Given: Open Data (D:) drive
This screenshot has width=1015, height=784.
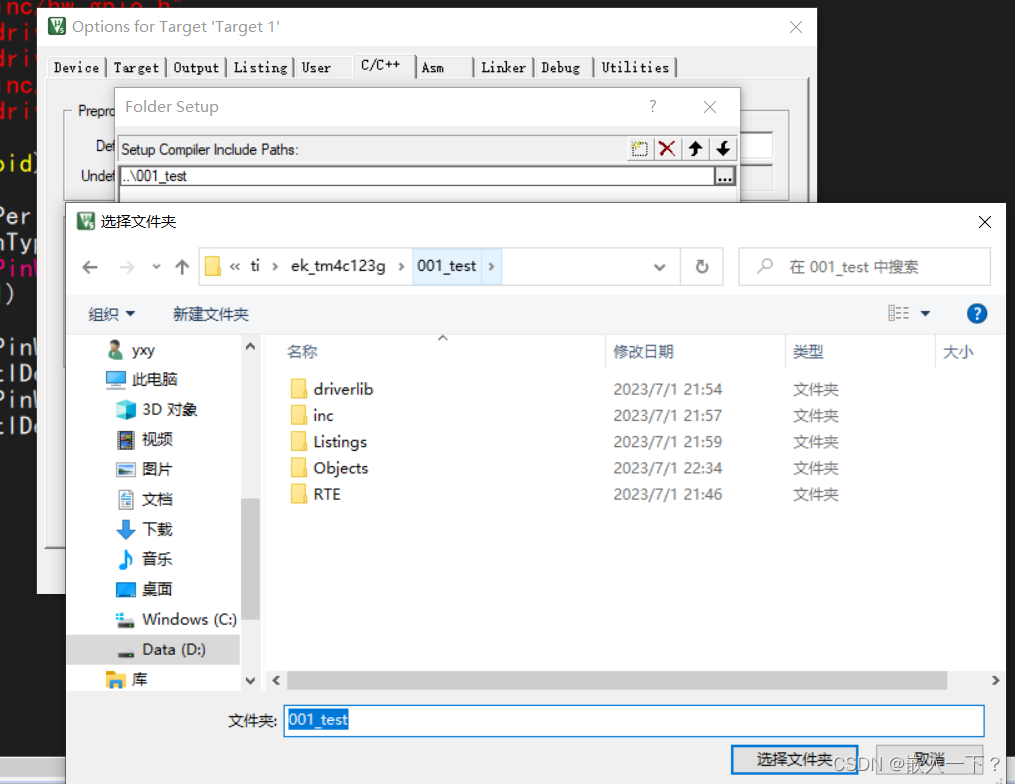Looking at the screenshot, I should 153,649.
